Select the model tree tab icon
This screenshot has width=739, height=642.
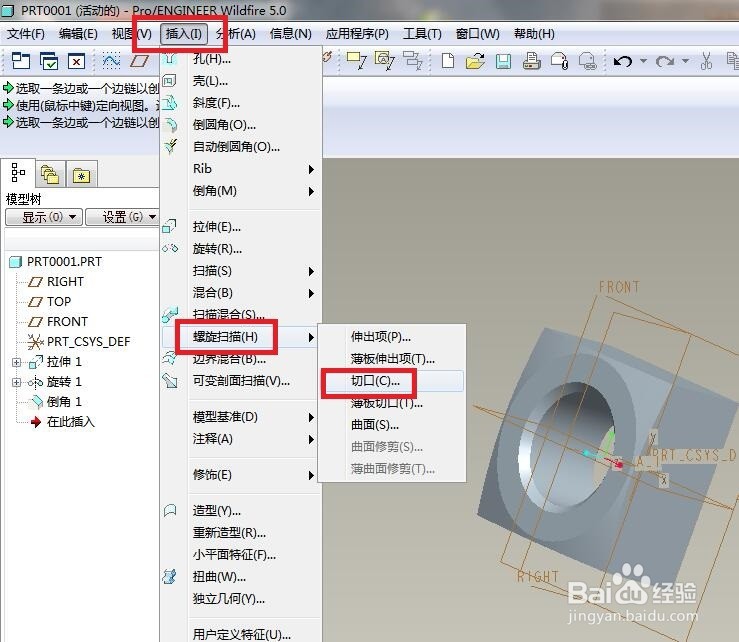point(18,173)
